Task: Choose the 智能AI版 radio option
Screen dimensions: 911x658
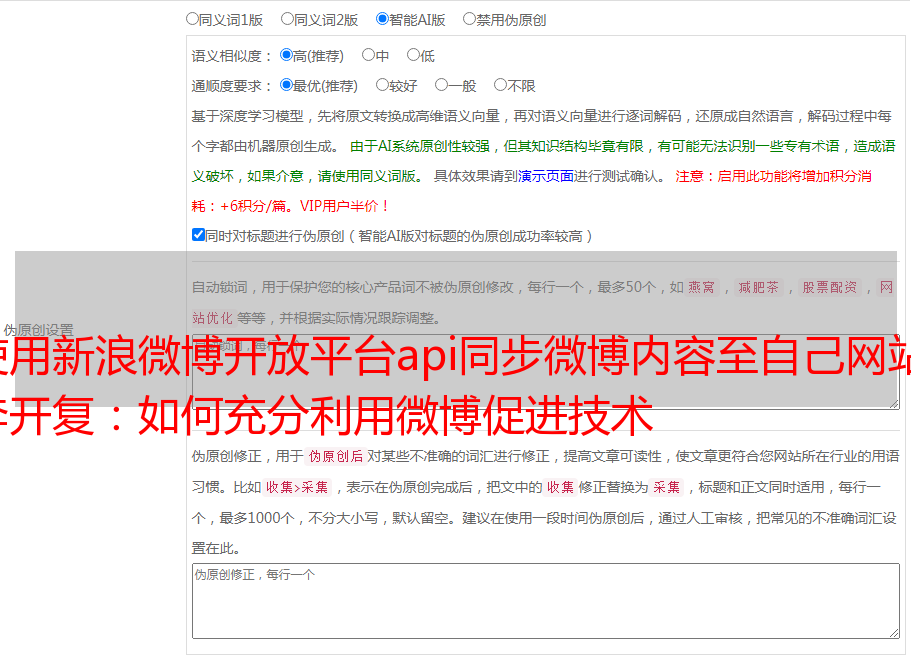Action: tap(382, 19)
